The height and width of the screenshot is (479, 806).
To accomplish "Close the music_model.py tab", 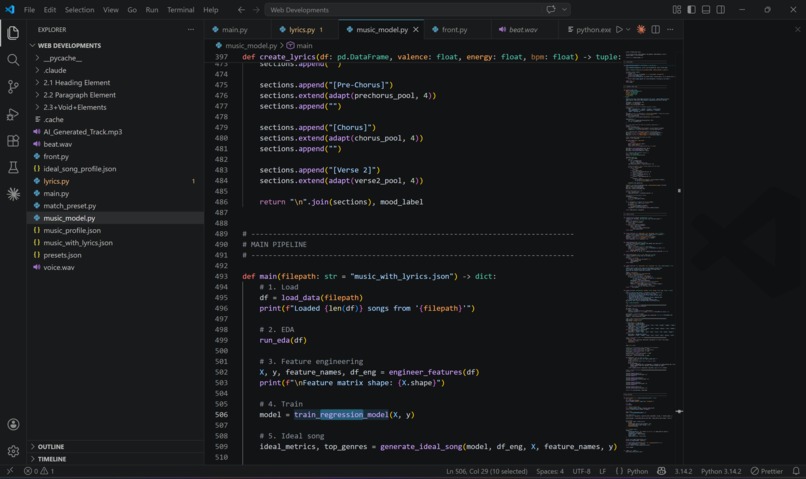I will point(415,30).
